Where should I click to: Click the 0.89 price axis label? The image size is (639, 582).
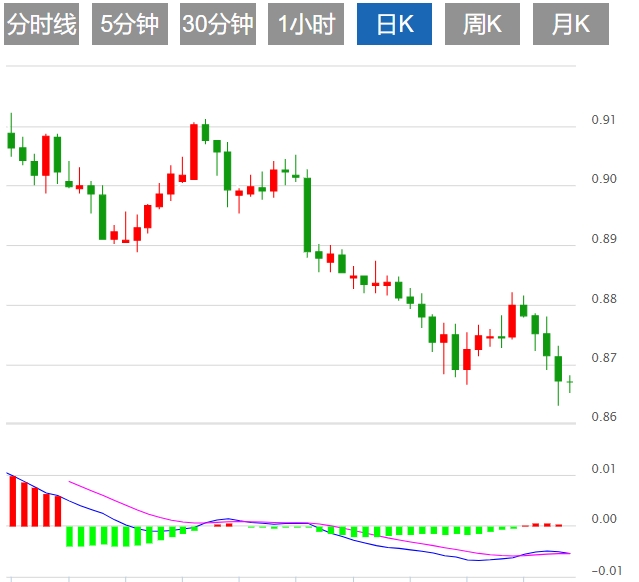point(604,239)
